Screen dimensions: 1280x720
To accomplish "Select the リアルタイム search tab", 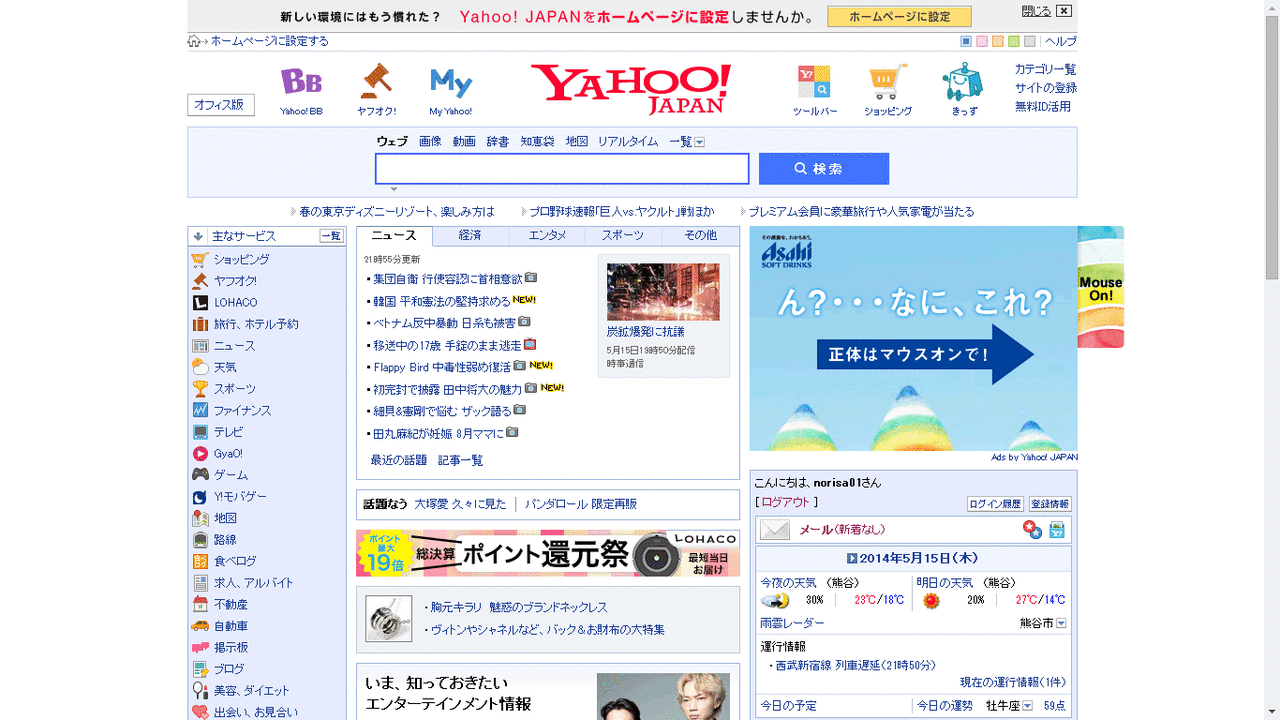I will 628,142.
